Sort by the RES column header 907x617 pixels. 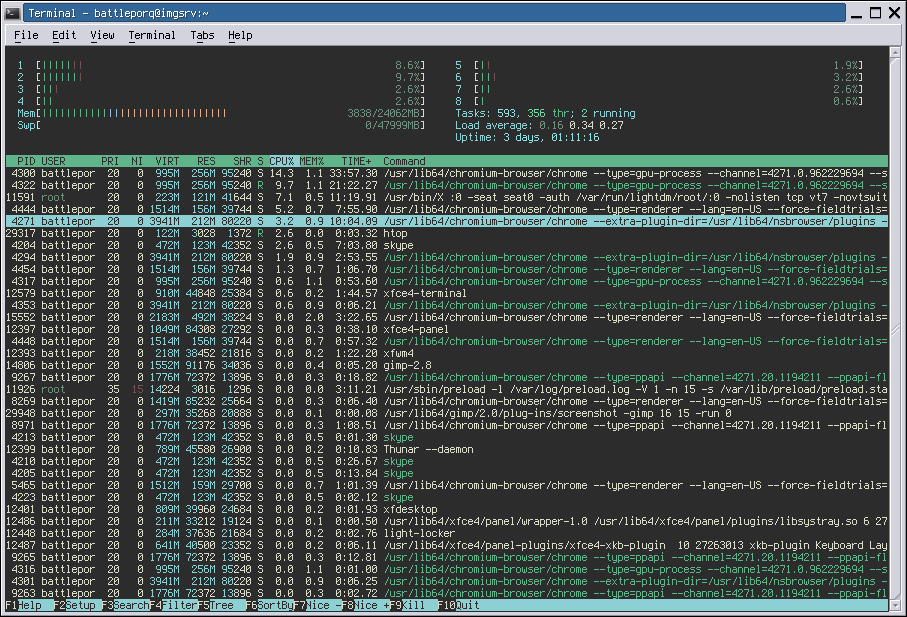pyautogui.click(x=206, y=161)
